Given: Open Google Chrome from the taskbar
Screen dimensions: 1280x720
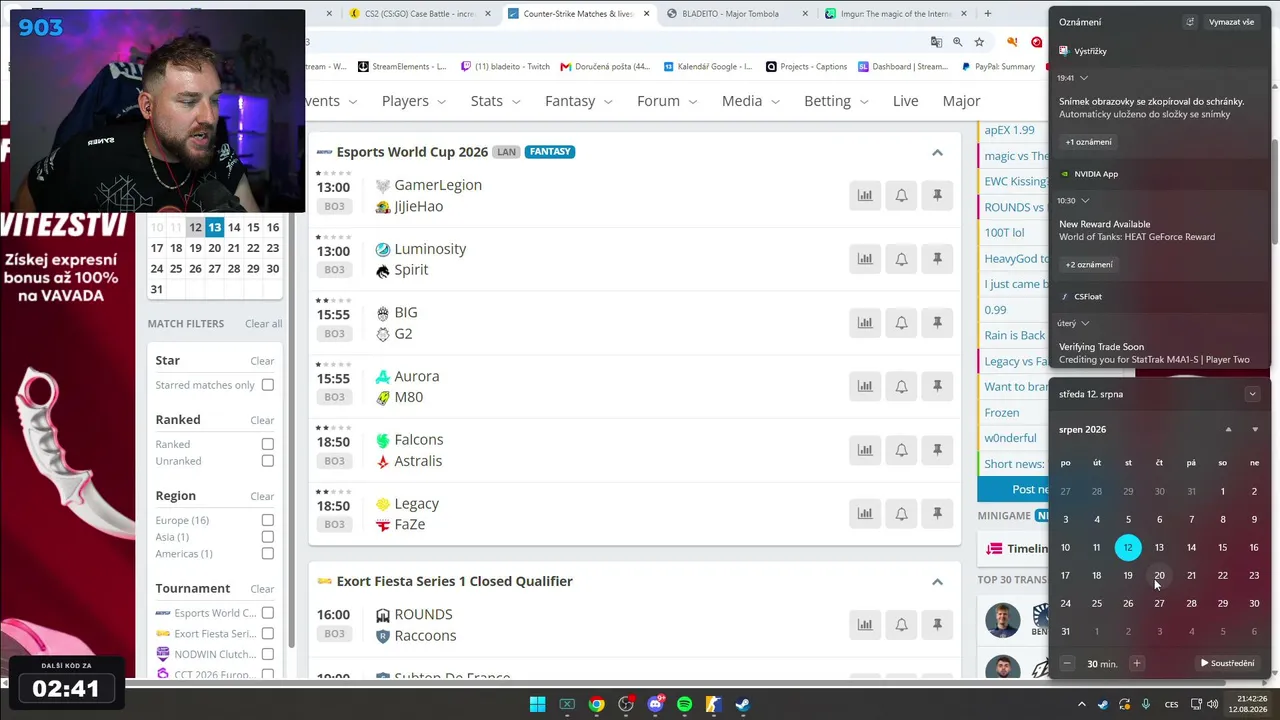Looking at the screenshot, I should click(596, 704).
